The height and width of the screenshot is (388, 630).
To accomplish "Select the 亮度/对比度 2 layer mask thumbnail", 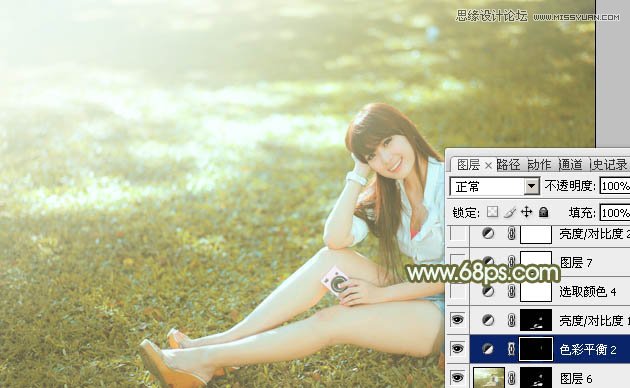I will pos(536,234).
